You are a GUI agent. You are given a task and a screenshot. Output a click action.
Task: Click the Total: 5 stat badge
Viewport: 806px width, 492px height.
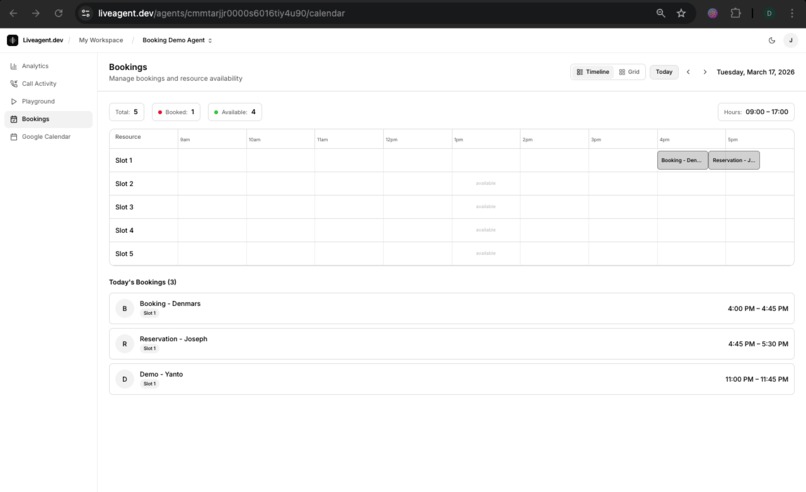(126, 112)
